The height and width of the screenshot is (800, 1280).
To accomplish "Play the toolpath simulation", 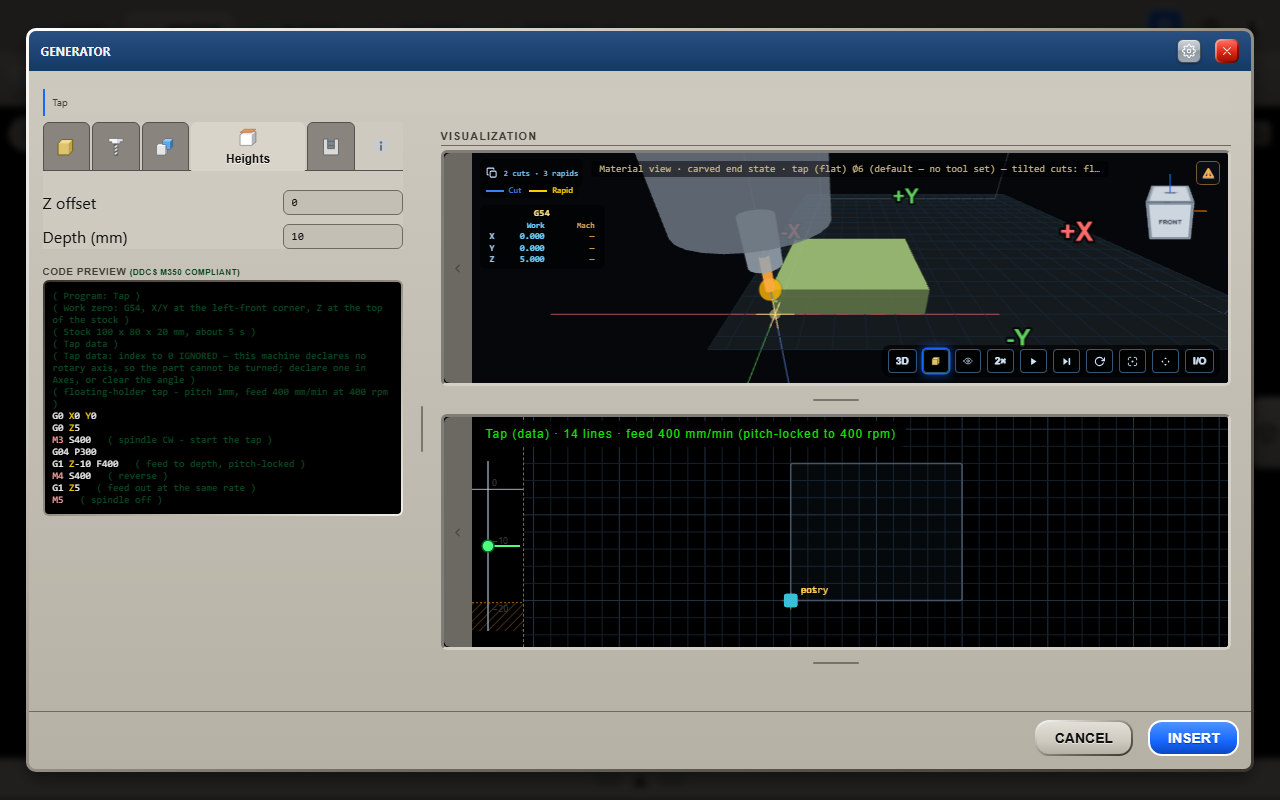I will click(x=1033, y=361).
